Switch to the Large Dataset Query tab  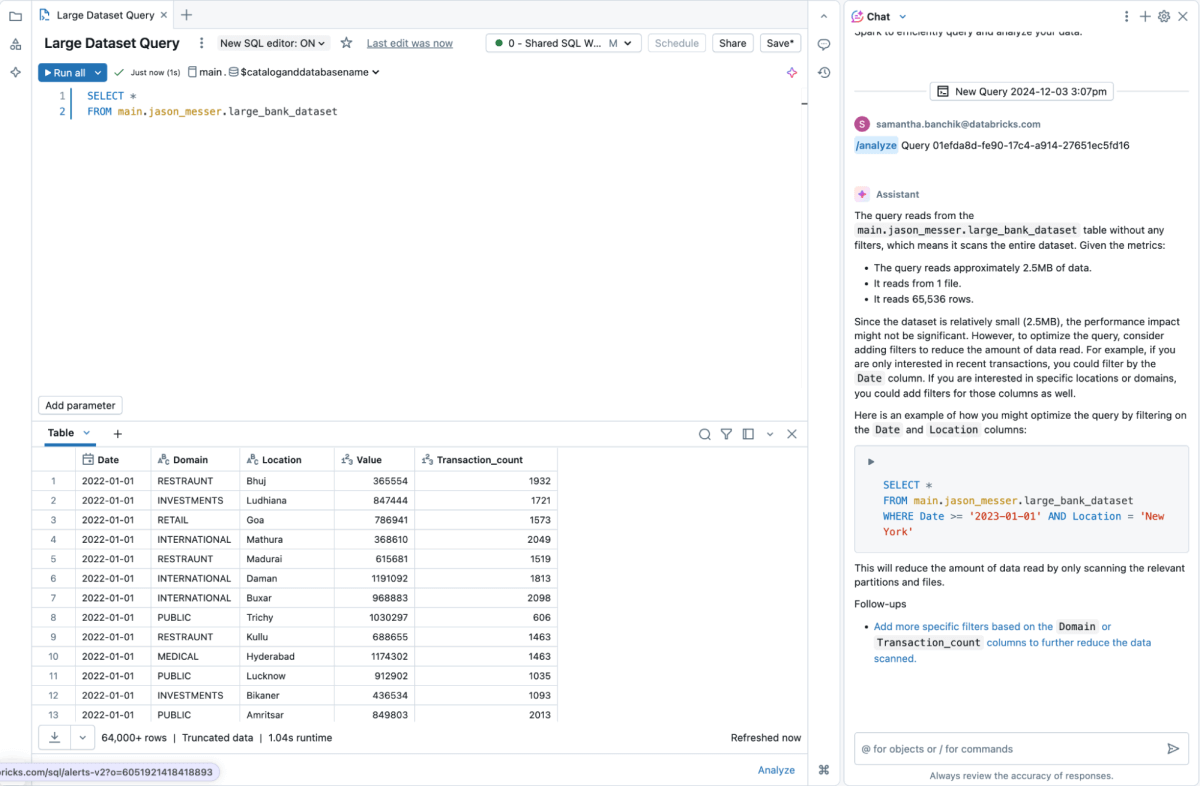click(103, 15)
